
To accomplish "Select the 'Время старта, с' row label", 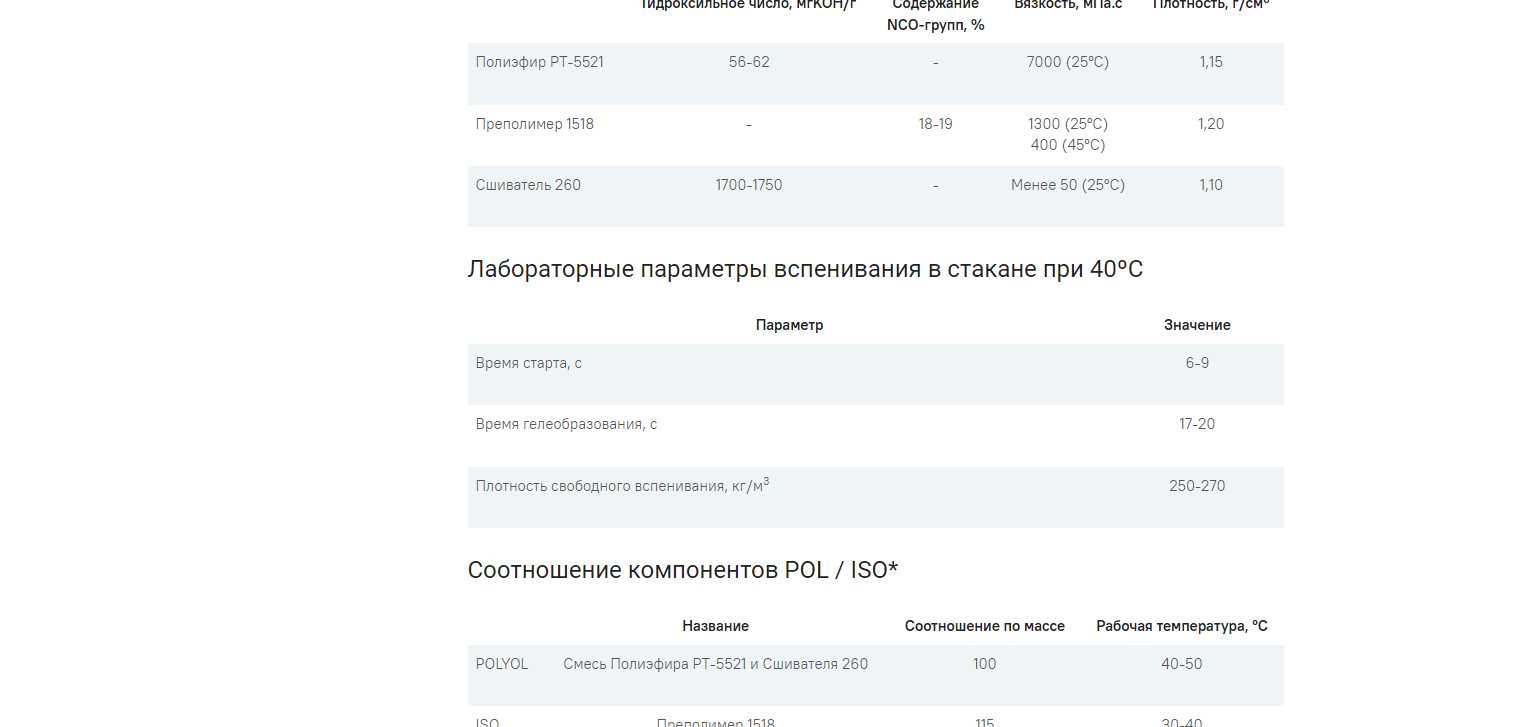I will pos(529,363).
